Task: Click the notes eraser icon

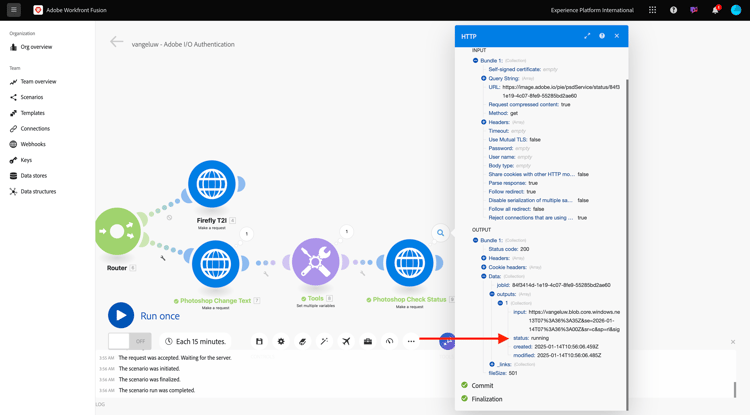Action: [302, 341]
